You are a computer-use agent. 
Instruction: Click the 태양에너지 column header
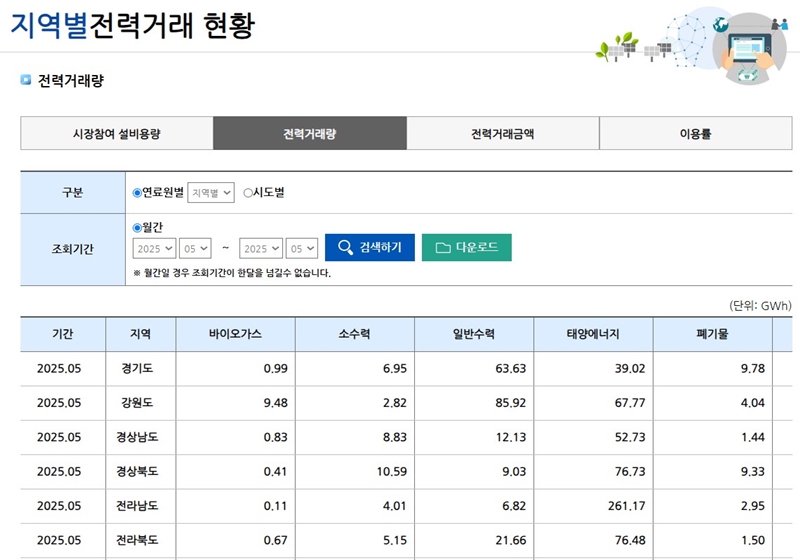click(x=593, y=334)
